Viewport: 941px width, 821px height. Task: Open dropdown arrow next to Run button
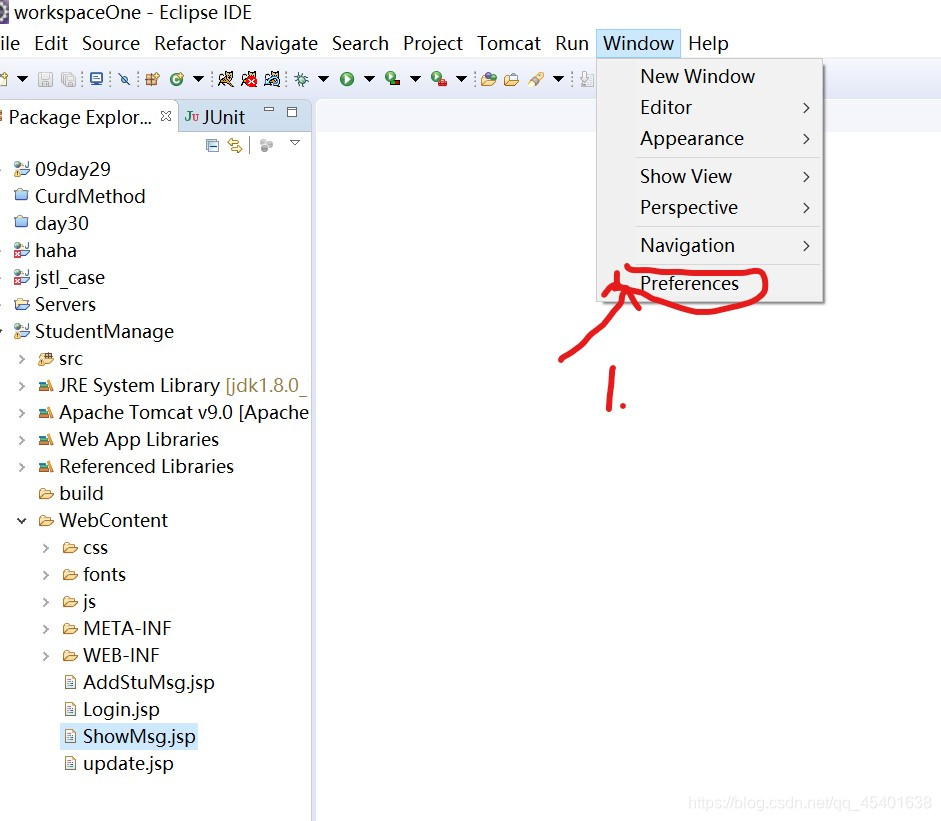click(x=370, y=79)
